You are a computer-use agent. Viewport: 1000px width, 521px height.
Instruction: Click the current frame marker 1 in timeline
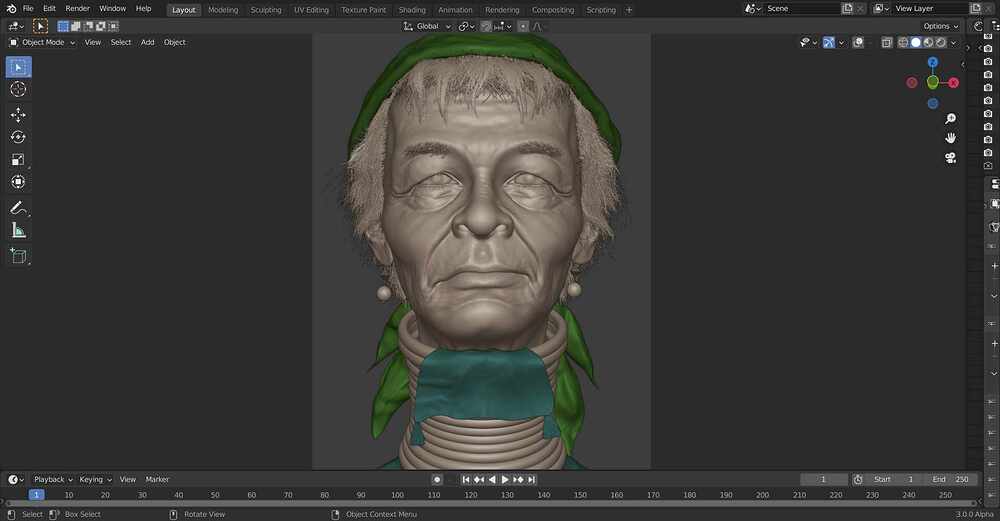(36, 495)
